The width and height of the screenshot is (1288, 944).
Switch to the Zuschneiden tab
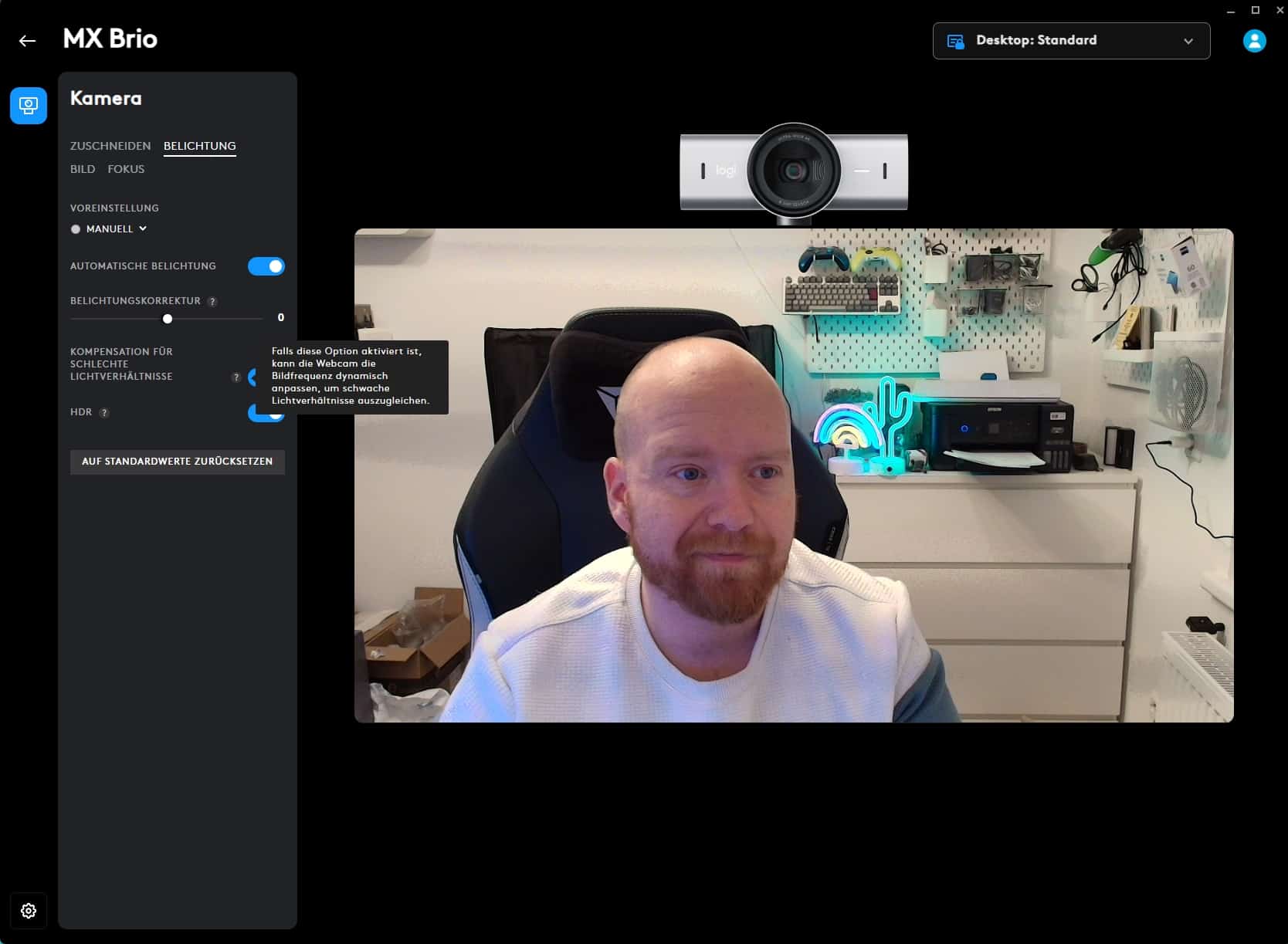point(110,146)
